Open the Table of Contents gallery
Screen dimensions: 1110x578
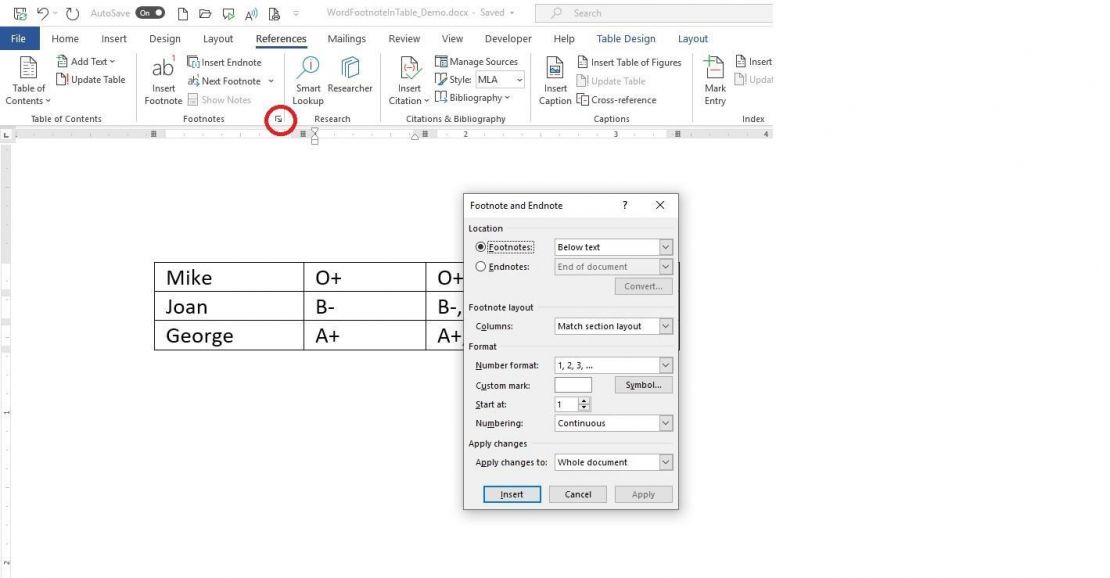[27, 80]
